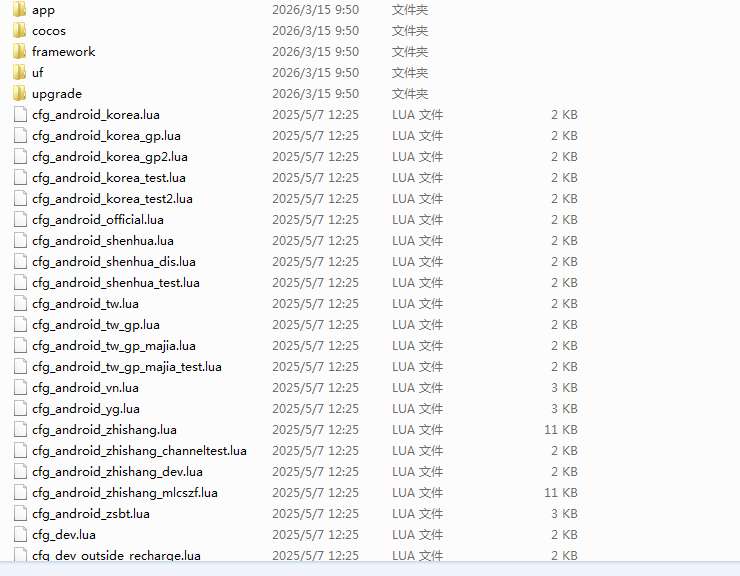Select file cfg_android_korea_gp2.lua
Image resolution: width=740 pixels, height=576 pixels.
109,156
